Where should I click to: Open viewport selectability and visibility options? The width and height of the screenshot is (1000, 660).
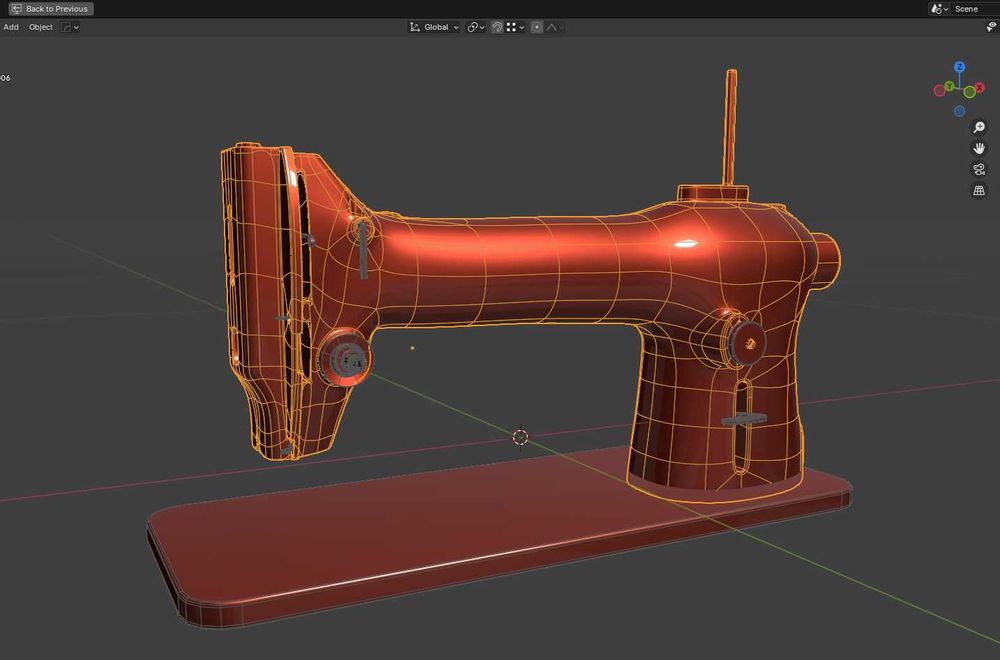pyautogui.click(x=992, y=27)
